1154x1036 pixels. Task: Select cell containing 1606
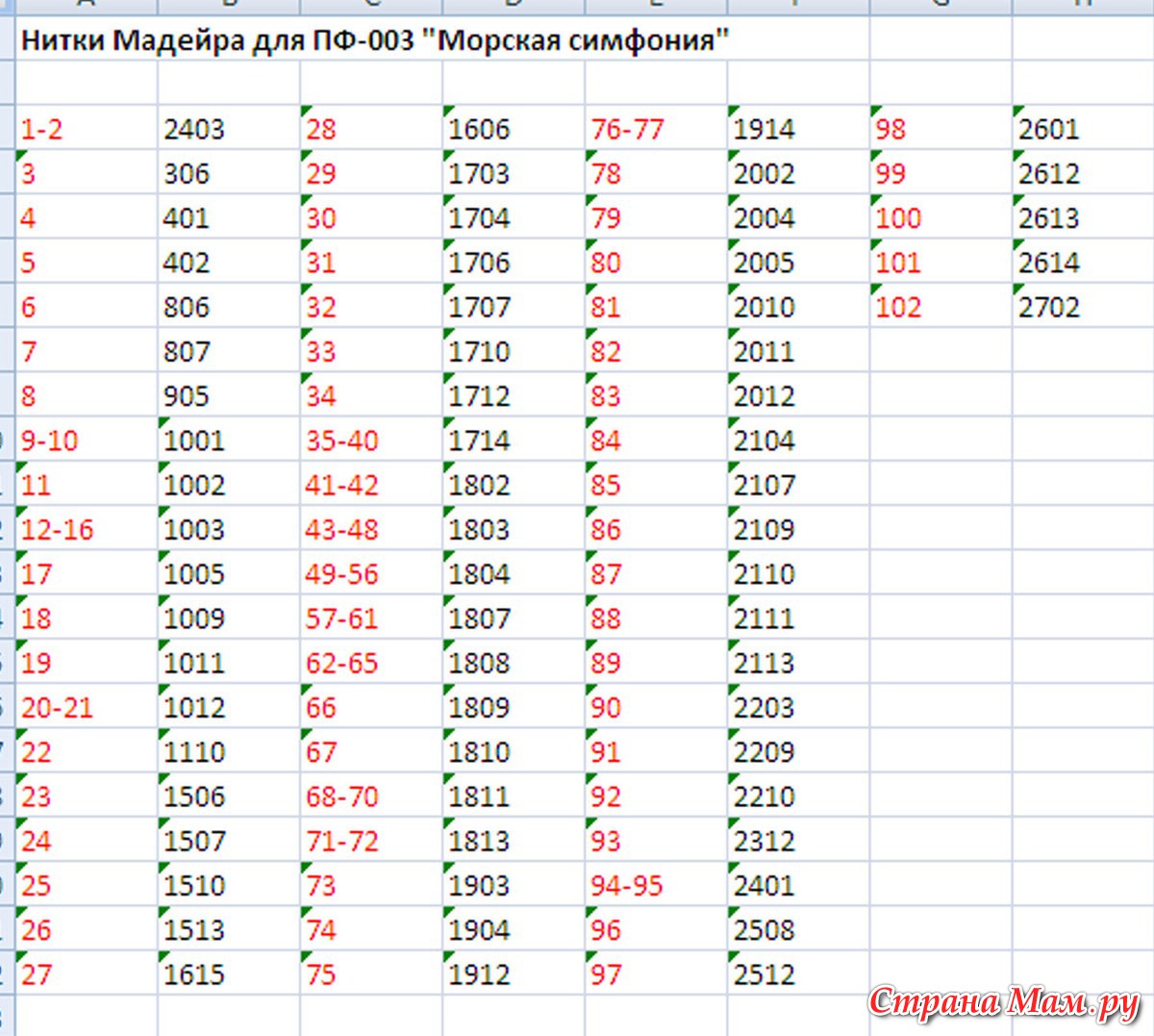[x=514, y=128]
